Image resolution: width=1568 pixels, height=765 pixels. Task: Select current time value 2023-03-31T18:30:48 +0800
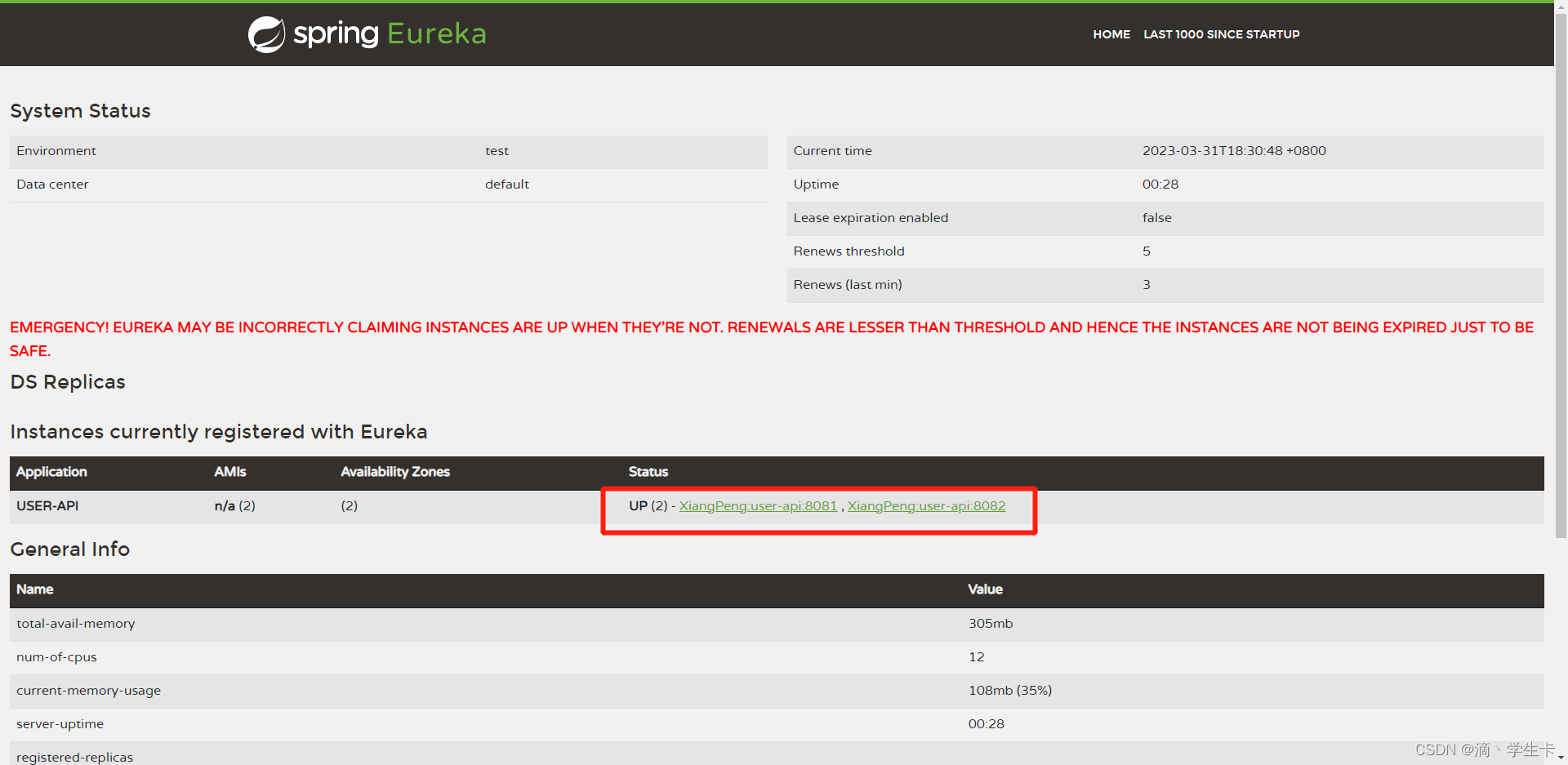click(1234, 151)
